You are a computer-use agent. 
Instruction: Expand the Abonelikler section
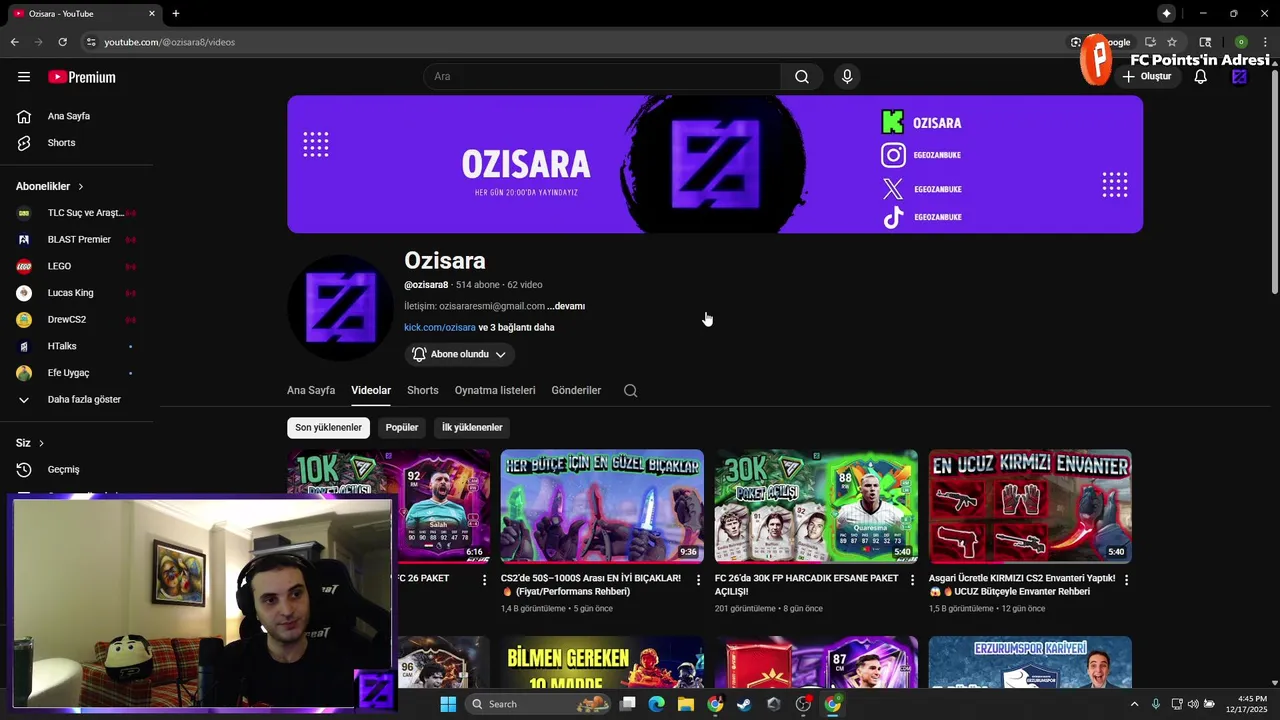point(50,186)
